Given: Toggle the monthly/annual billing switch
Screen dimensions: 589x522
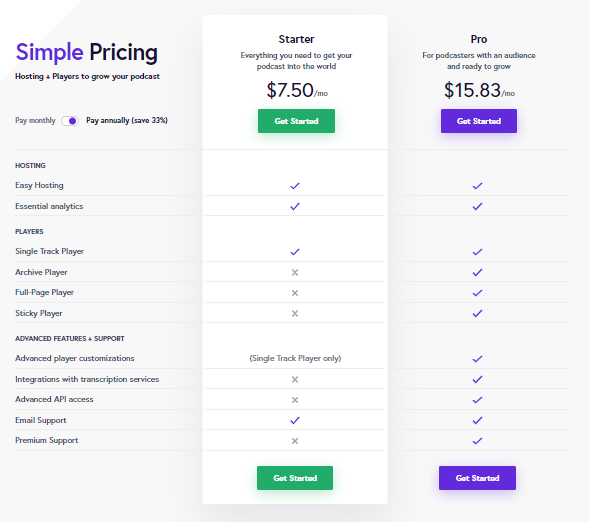Looking at the screenshot, I should (70, 121).
